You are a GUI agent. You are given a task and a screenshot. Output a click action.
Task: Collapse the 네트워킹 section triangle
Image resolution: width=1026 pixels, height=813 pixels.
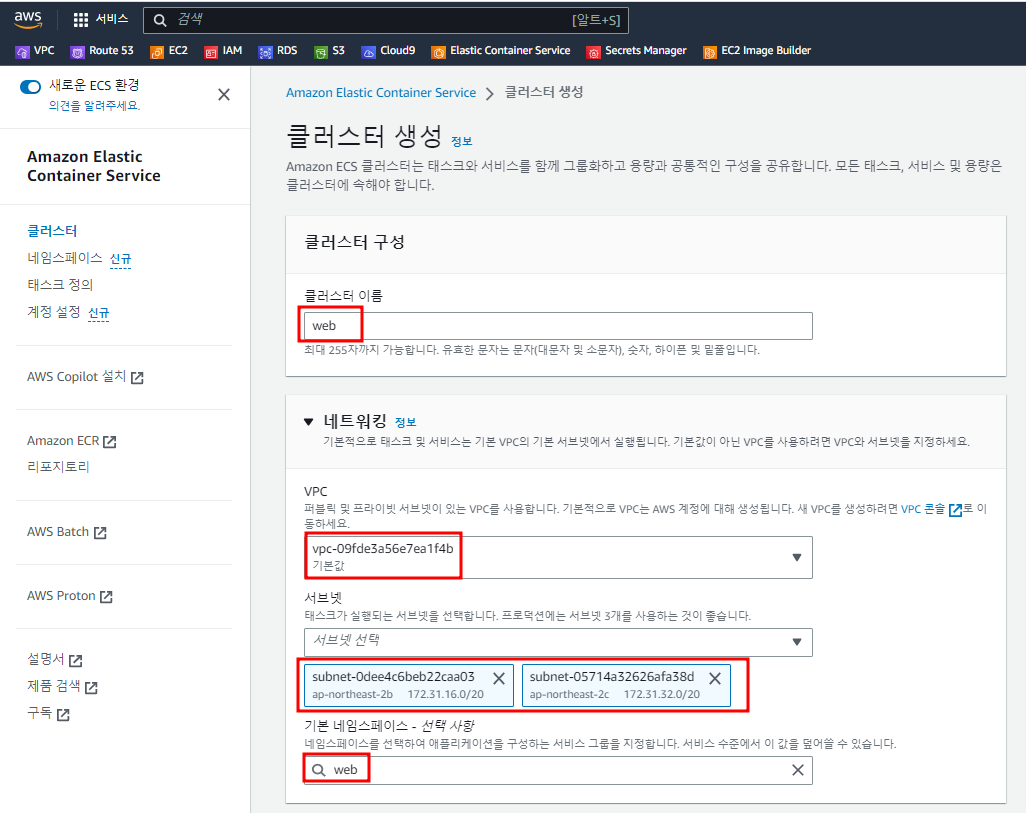309,422
